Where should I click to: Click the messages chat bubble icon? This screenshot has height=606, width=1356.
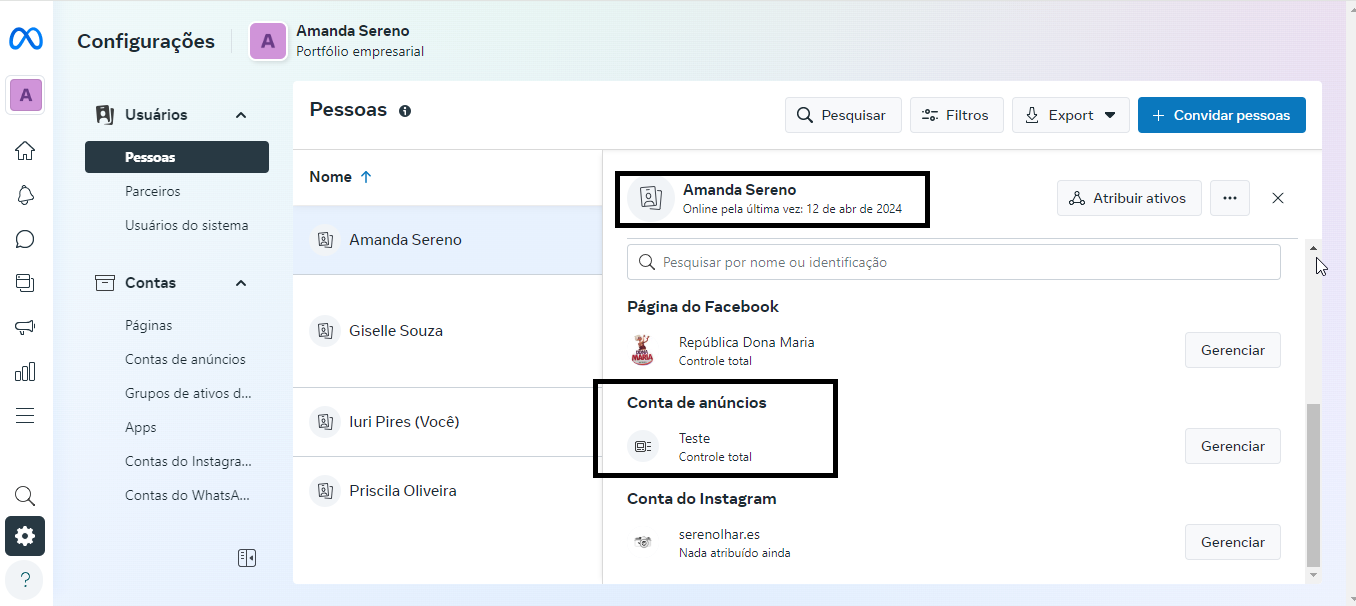25,239
